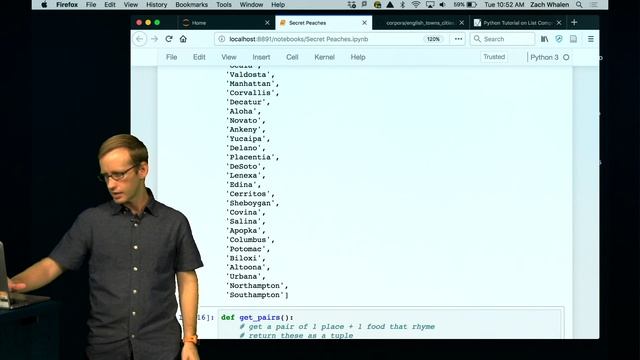Go forward to the next page
The image size is (640, 360).
coord(154,39)
